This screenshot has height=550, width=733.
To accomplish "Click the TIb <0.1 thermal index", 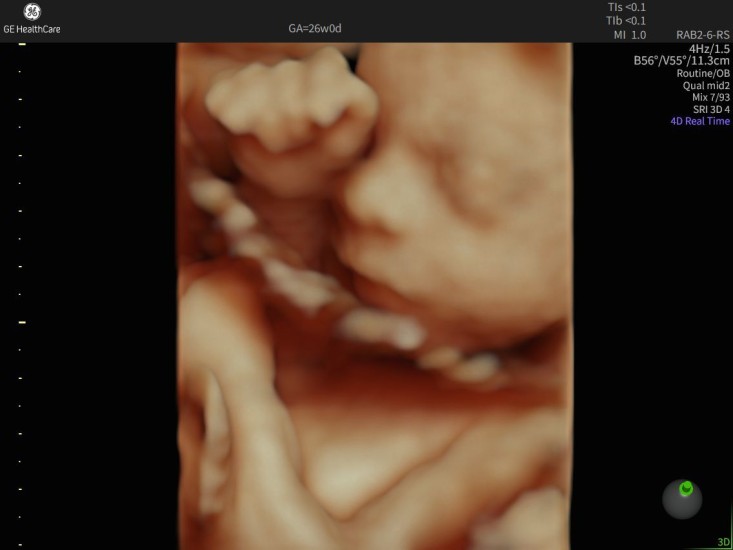I will [x=626, y=20].
